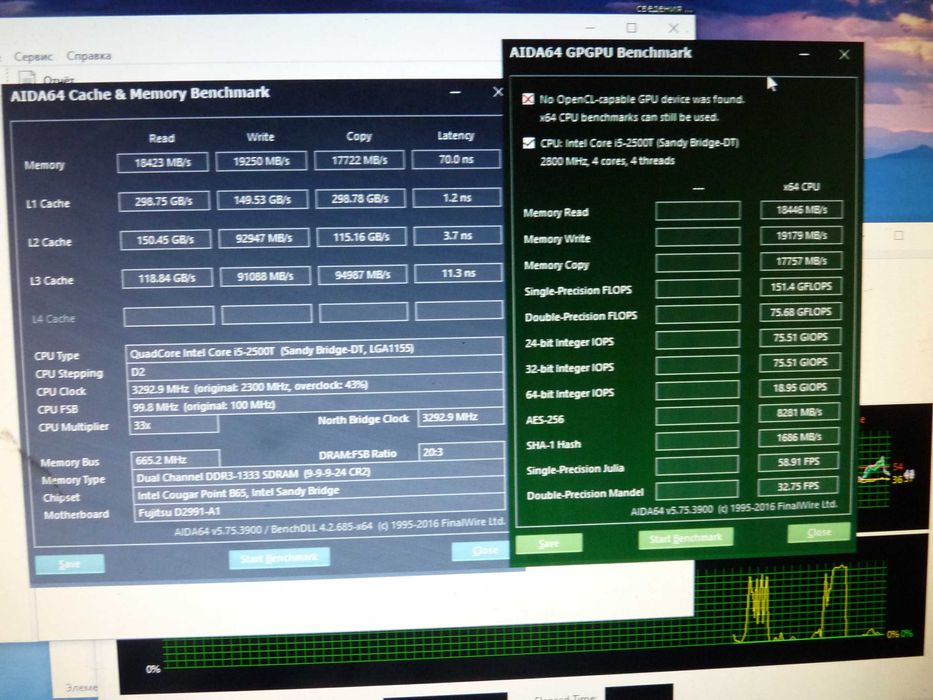Minimize the background AIDA64 main window
Image resolution: width=933 pixels, height=700 pixels.
click(x=590, y=28)
